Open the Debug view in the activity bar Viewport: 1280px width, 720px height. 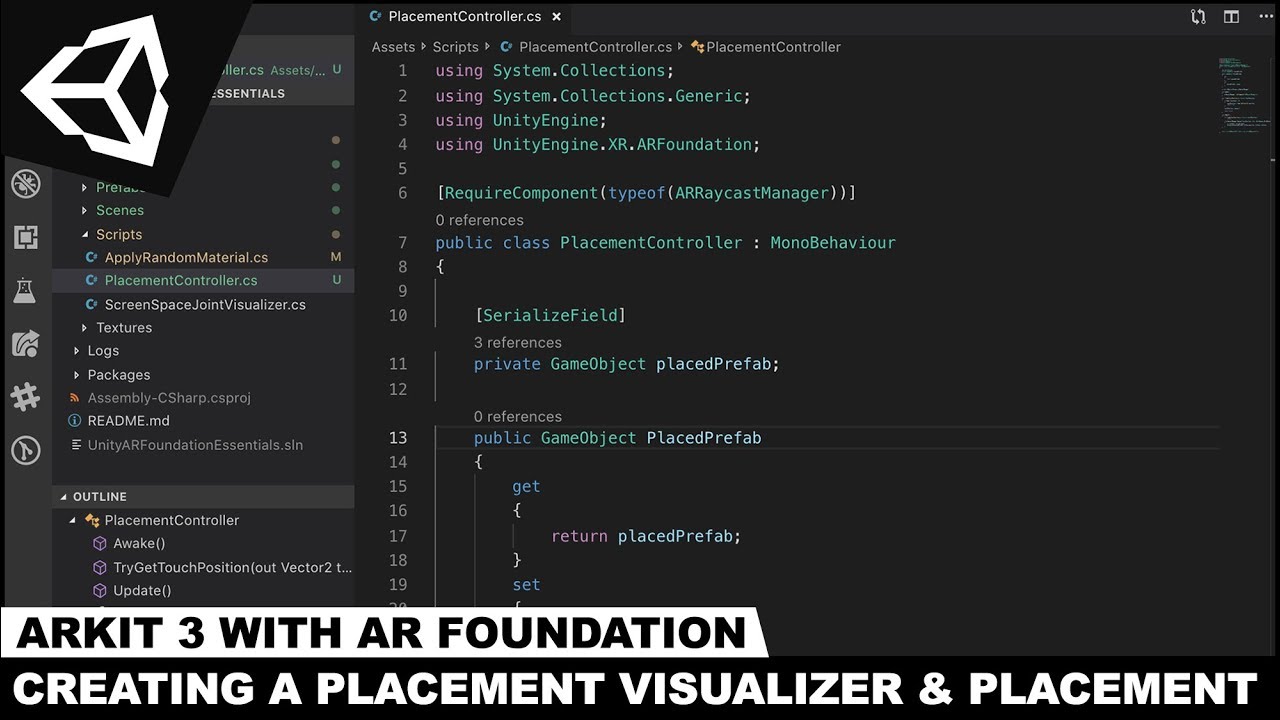coord(25,184)
